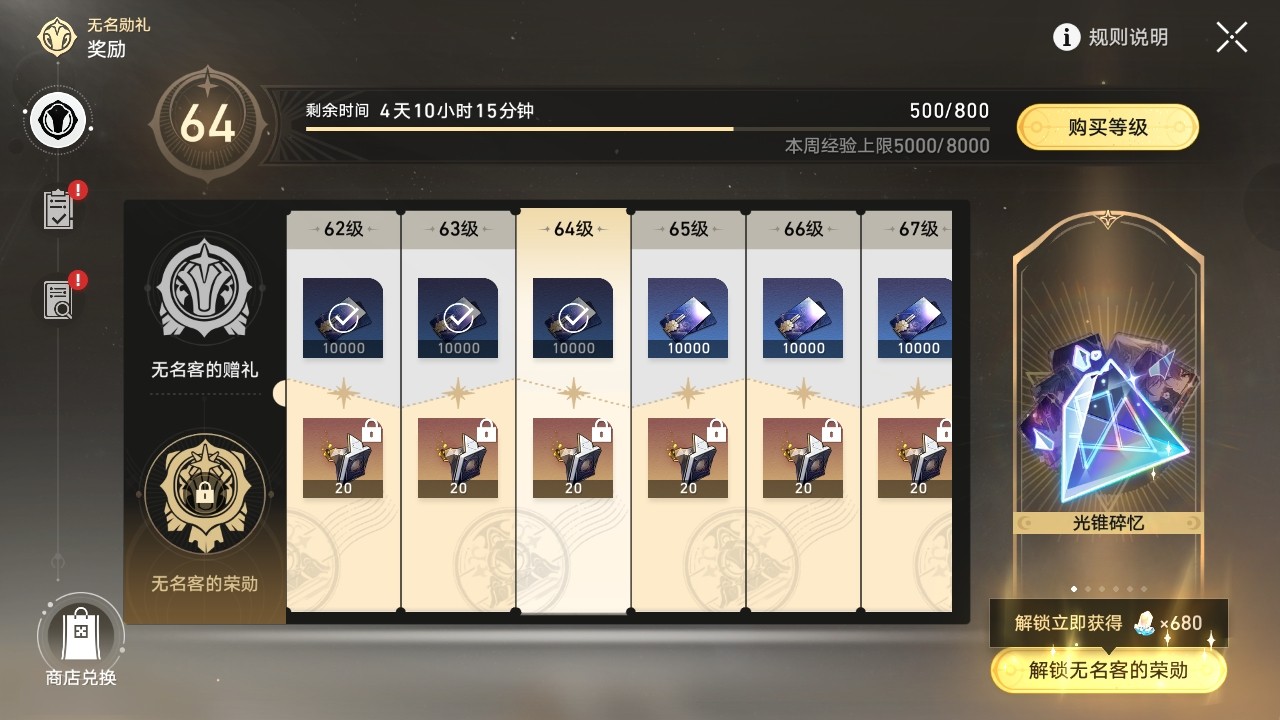This screenshot has width=1280, height=720.
Task: Click the claimed 10000 reward at 62级
Action: (x=343, y=318)
